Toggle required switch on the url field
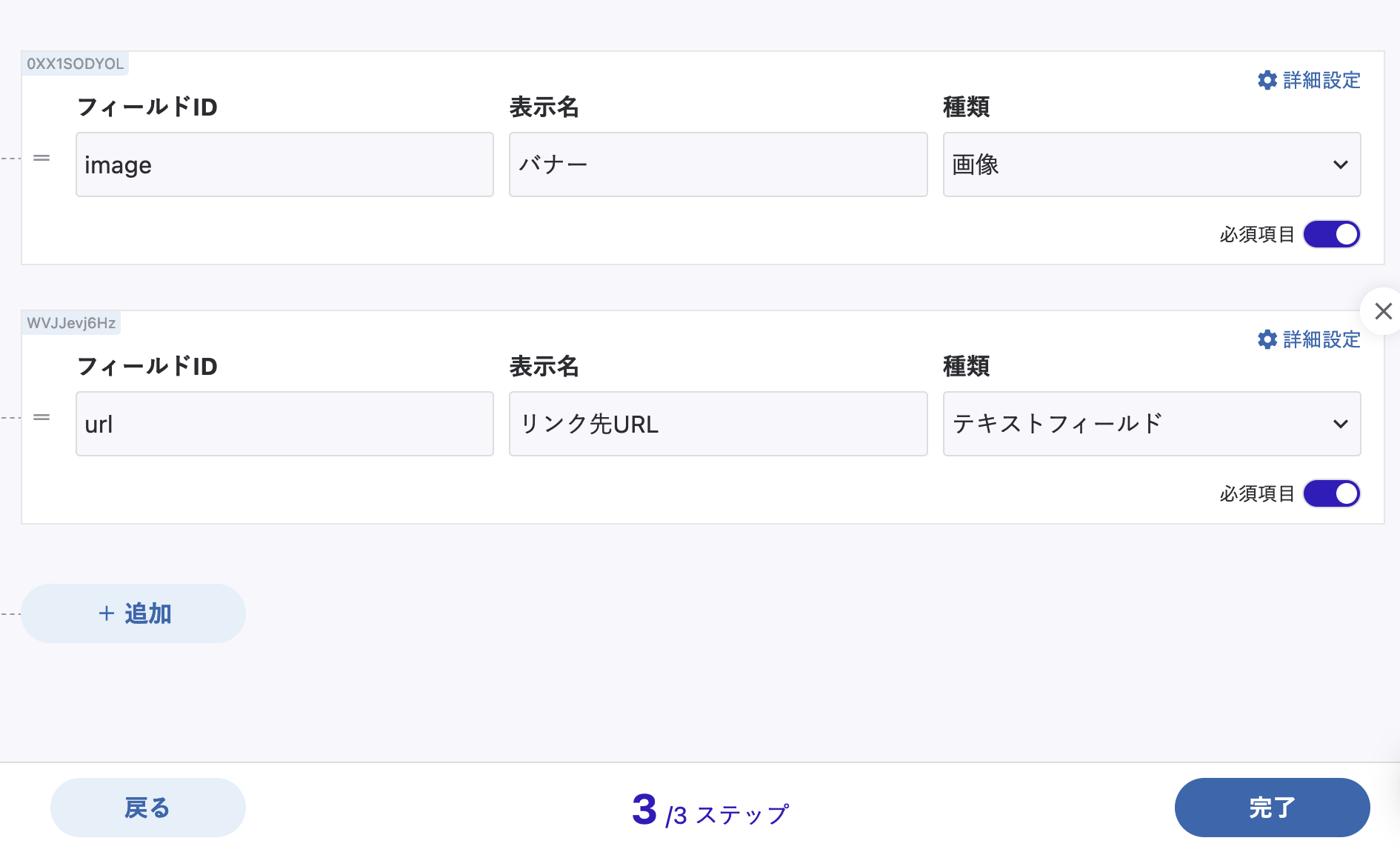 click(x=1331, y=493)
